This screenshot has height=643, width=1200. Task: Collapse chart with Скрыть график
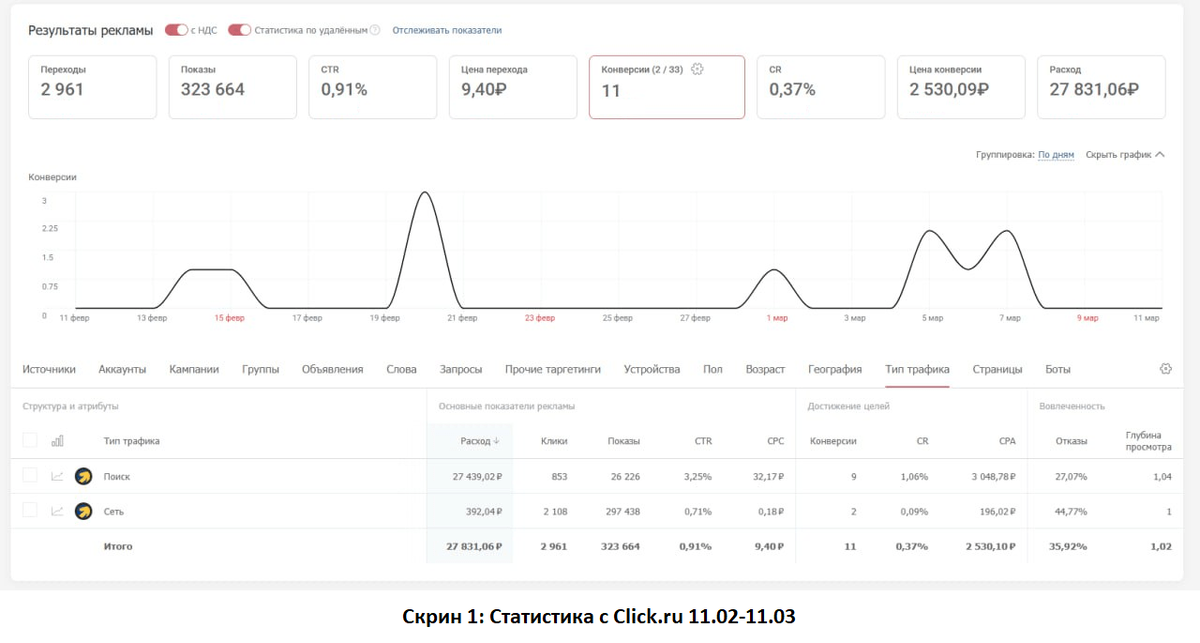(x=1125, y=155)
